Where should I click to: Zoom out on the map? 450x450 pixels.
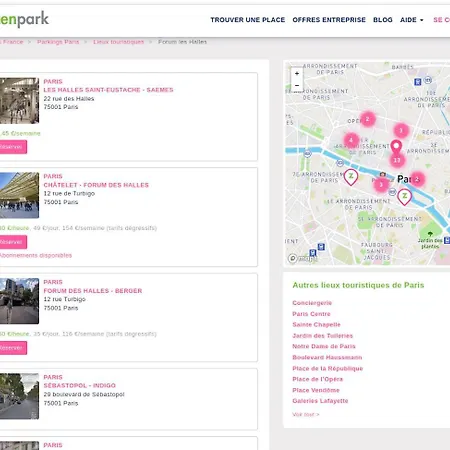[297, 86]
